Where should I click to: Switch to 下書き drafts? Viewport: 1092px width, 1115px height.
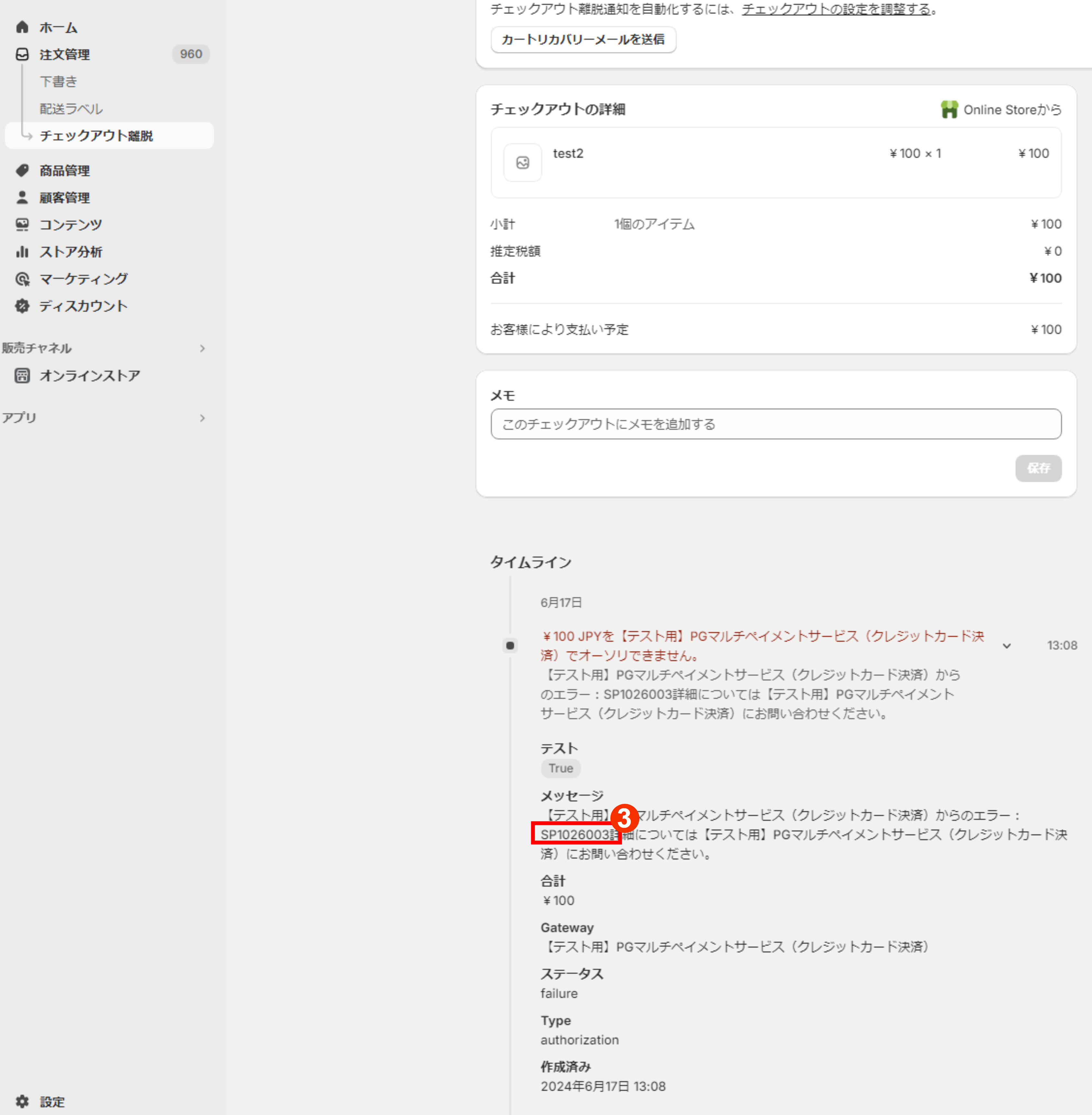(x=58, y=81)
